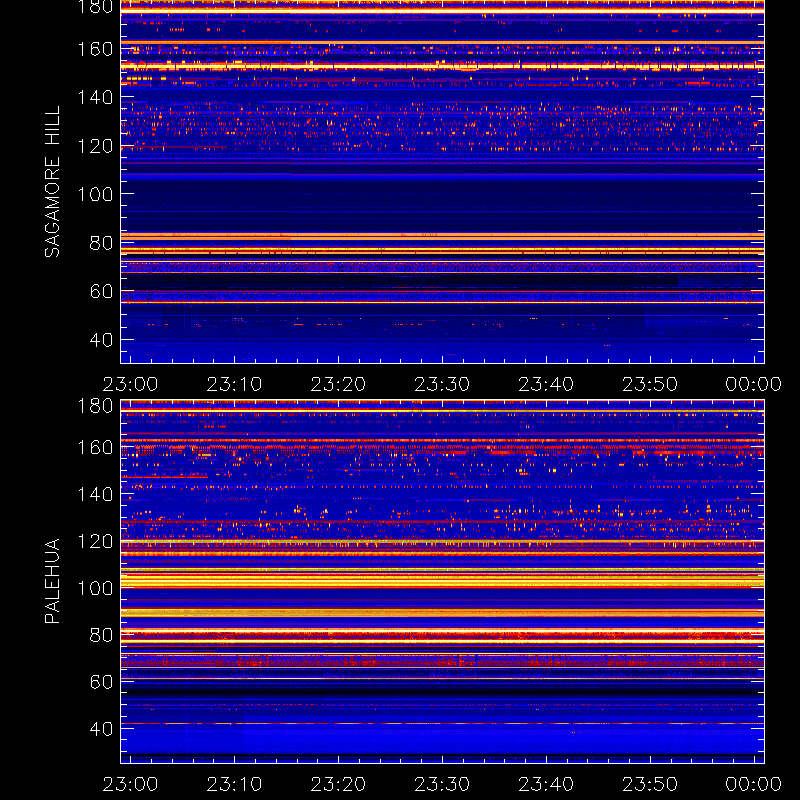Click the 23:40 time label under Palehua plot
Viewport: 800px width, 800px height.
coord(546,784)
